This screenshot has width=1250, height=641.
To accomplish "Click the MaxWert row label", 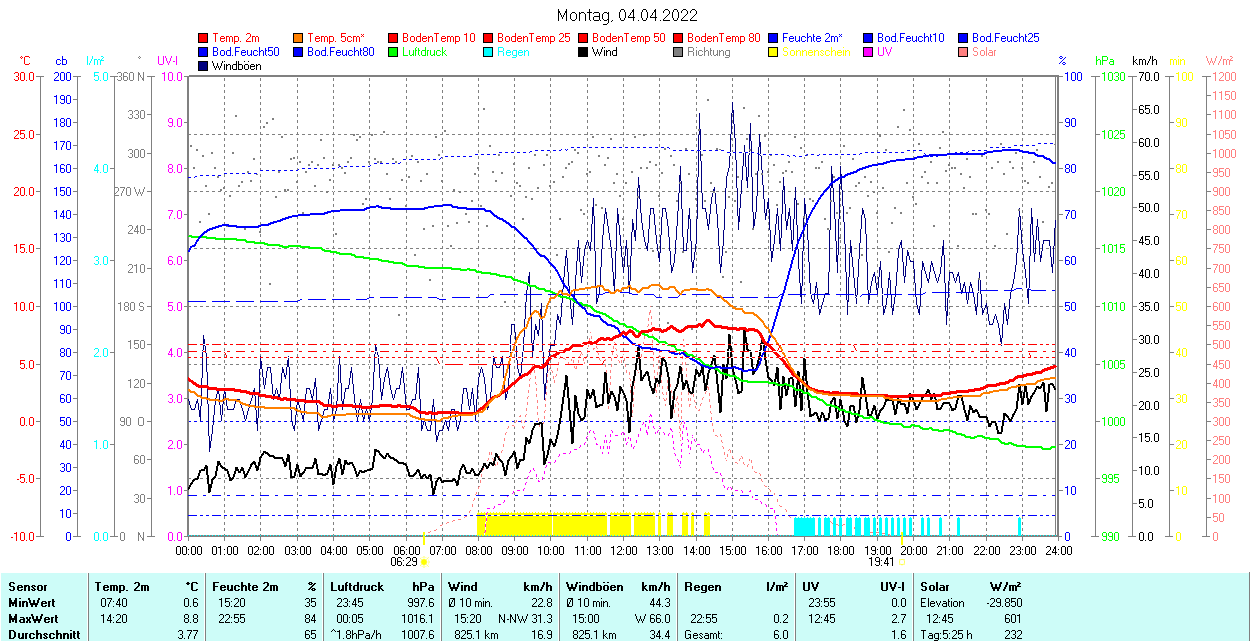I will point(31,618).
